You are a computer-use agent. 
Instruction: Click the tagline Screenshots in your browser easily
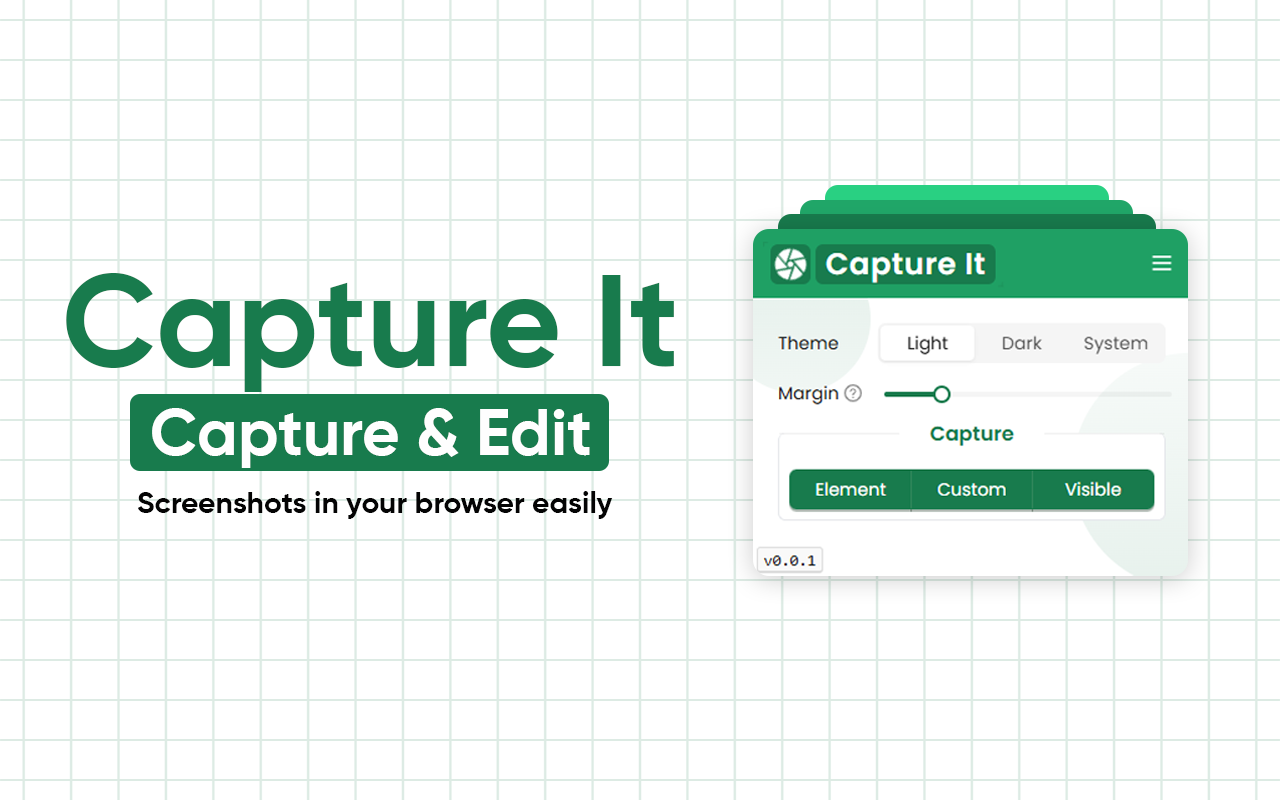tap(374, 504)
